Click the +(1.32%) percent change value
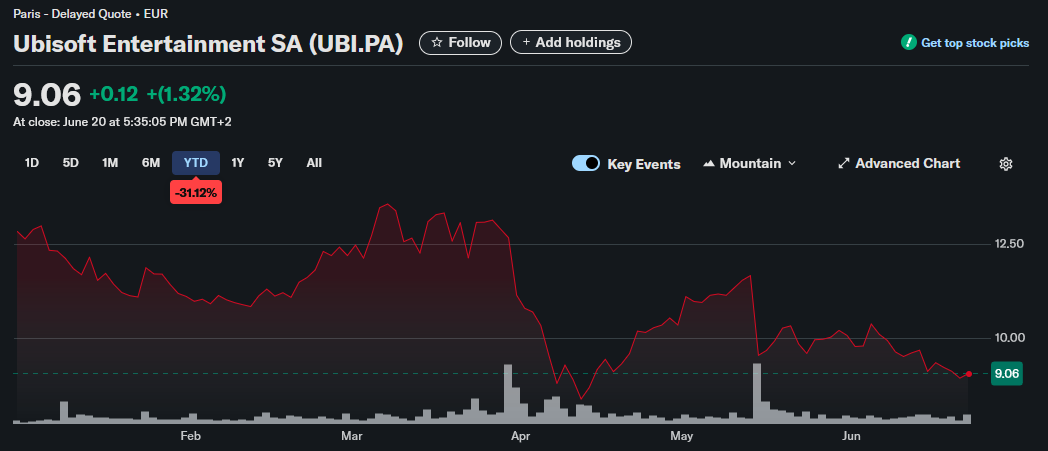This screenshot has width=1048, height=451. pyautogui.click(x=186, y=95)
